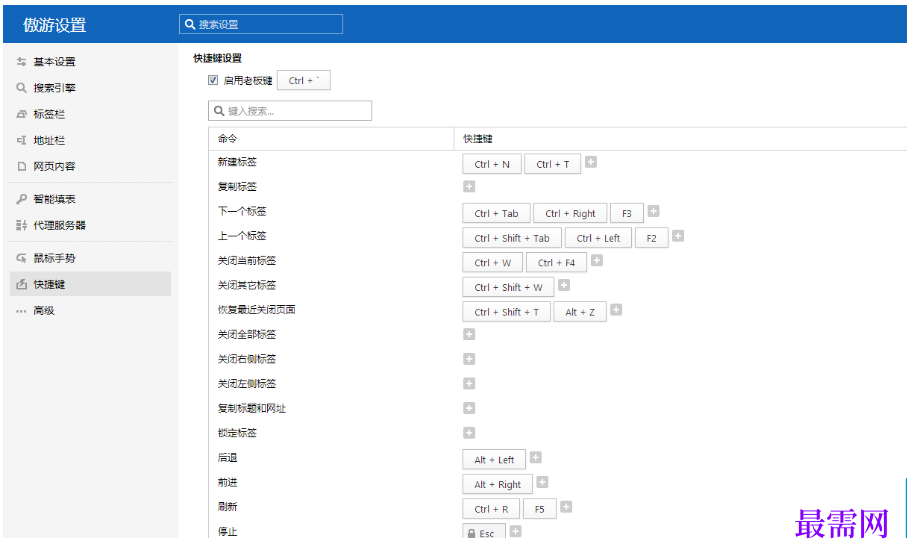
Task: Click the Ctrl + Shift + Tab button
Action: [x=512, y=238]
